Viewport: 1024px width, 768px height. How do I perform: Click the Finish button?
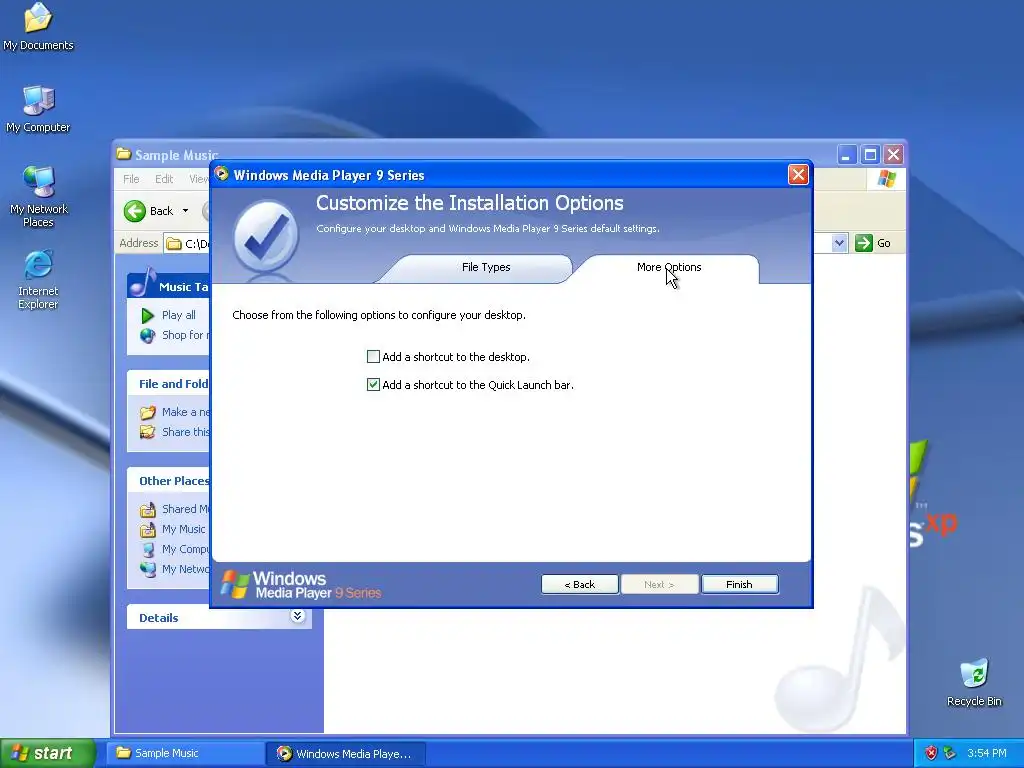coord(739,584)
